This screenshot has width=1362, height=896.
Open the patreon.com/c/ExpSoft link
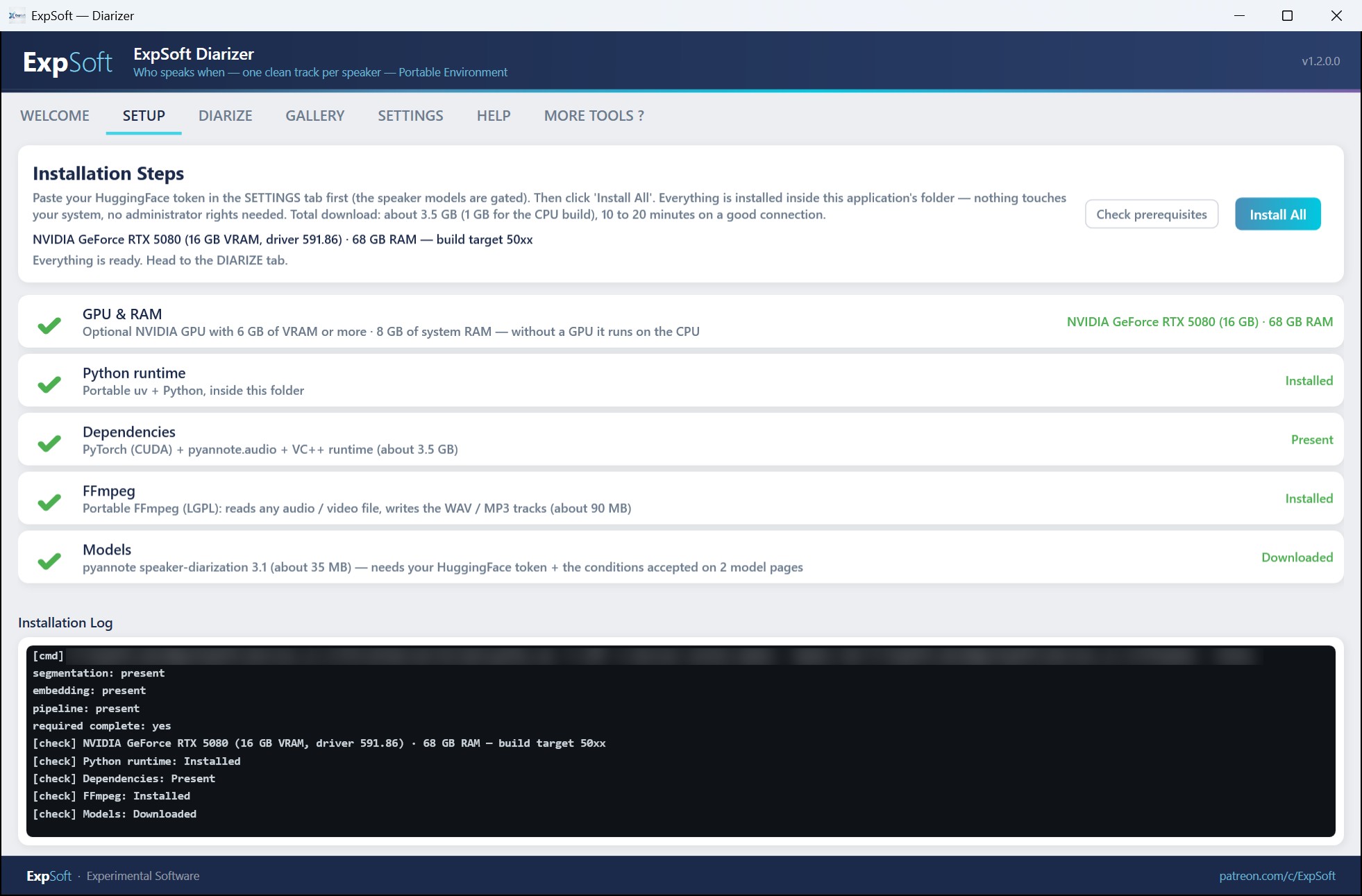pyautogui.click(x=1277, y=876)
